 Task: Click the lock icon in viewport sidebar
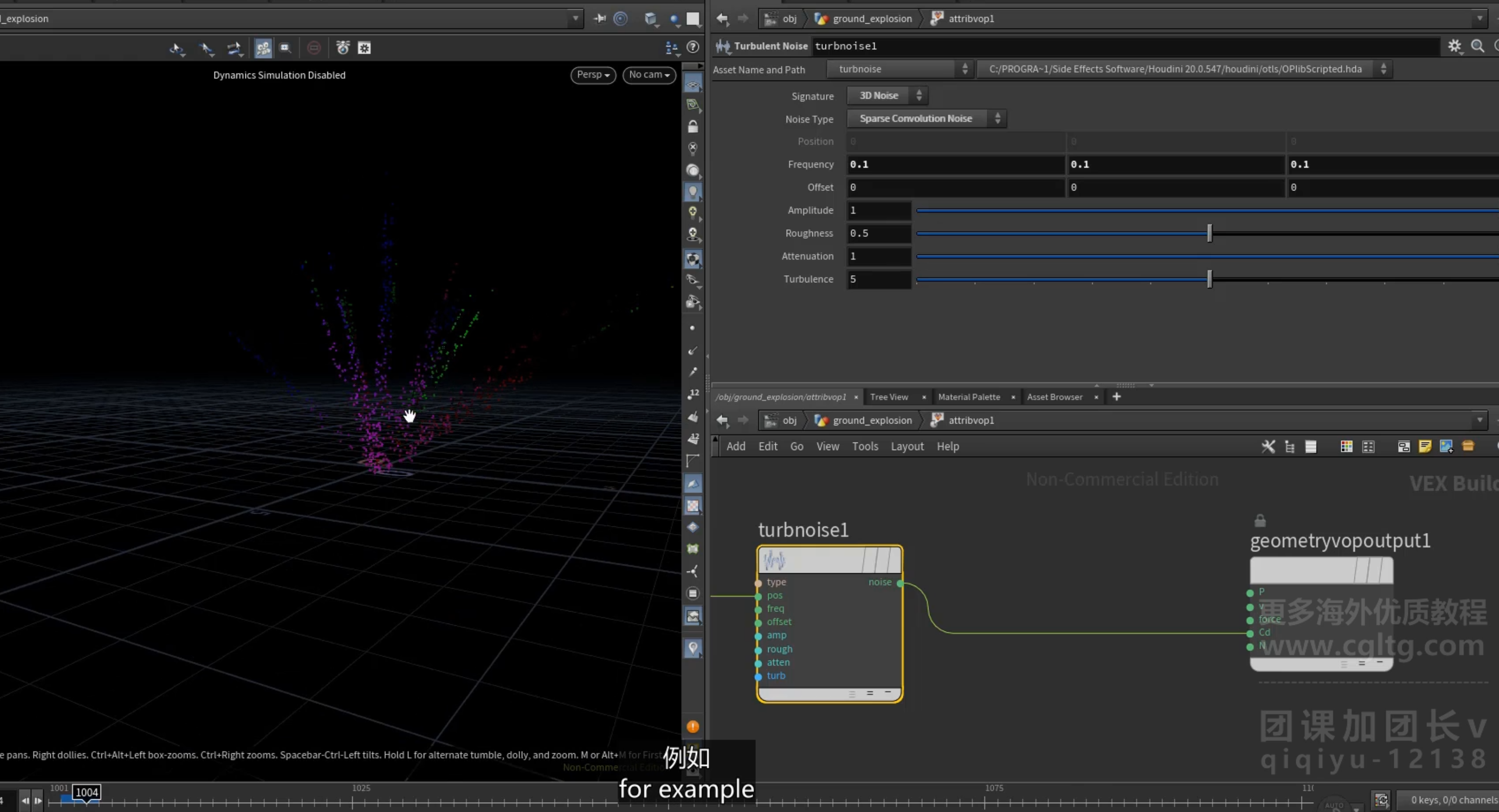[x=692, y=126]
